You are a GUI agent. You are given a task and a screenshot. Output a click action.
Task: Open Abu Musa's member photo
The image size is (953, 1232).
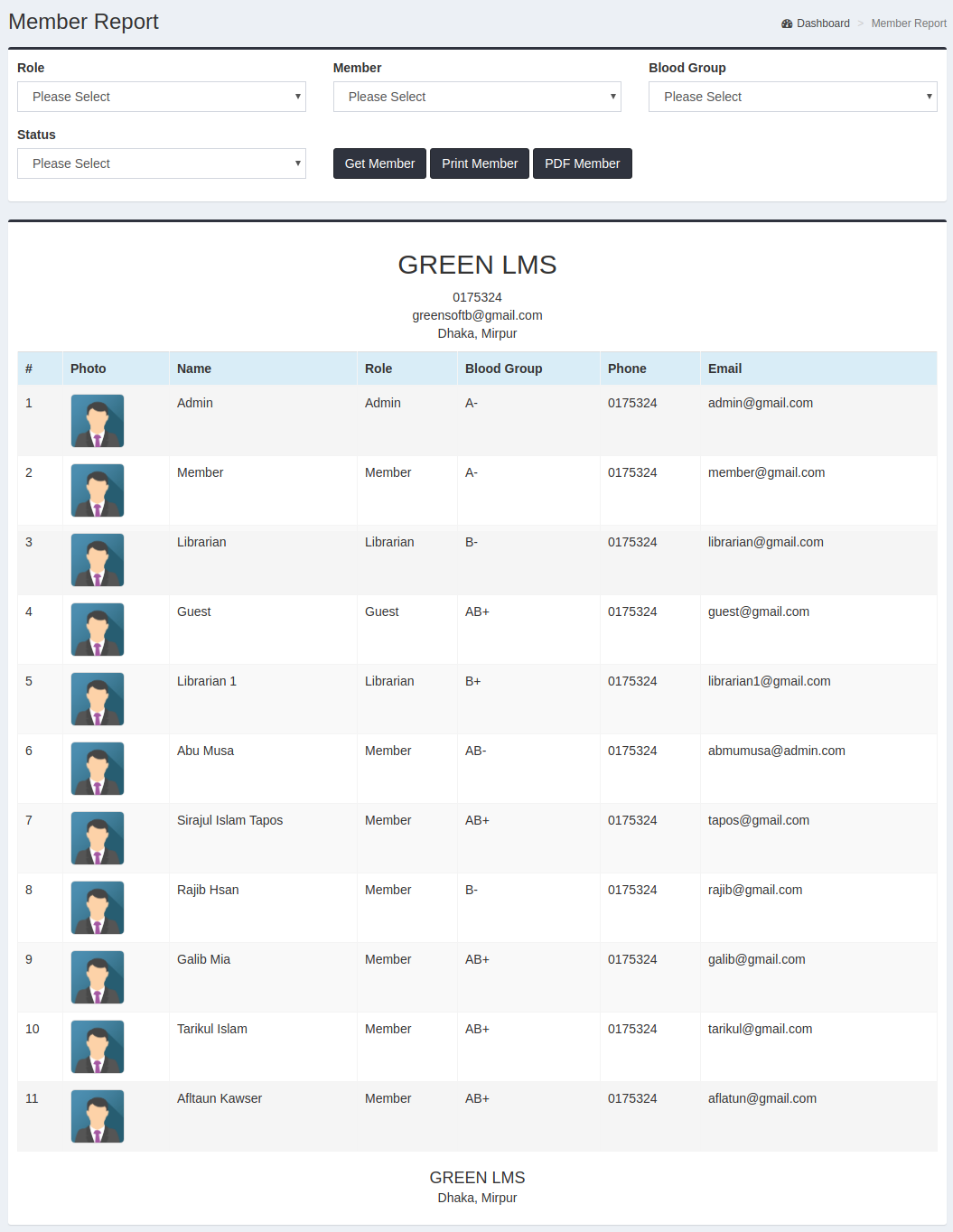coord(97,769)
